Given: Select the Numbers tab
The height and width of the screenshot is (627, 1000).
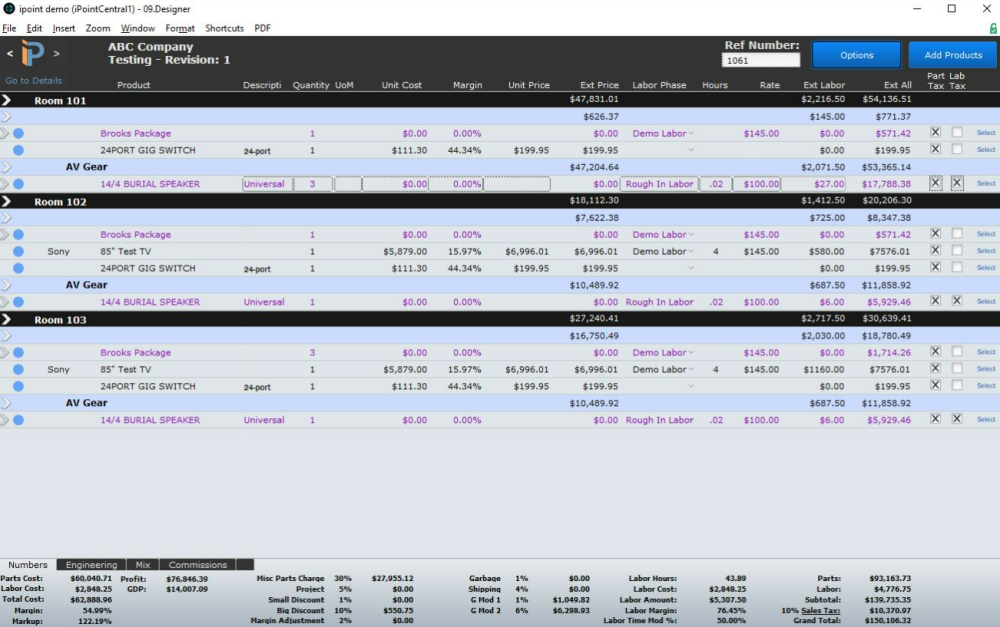Looking at the screenshot, I should pyautogui.click(x=28, y=564).
